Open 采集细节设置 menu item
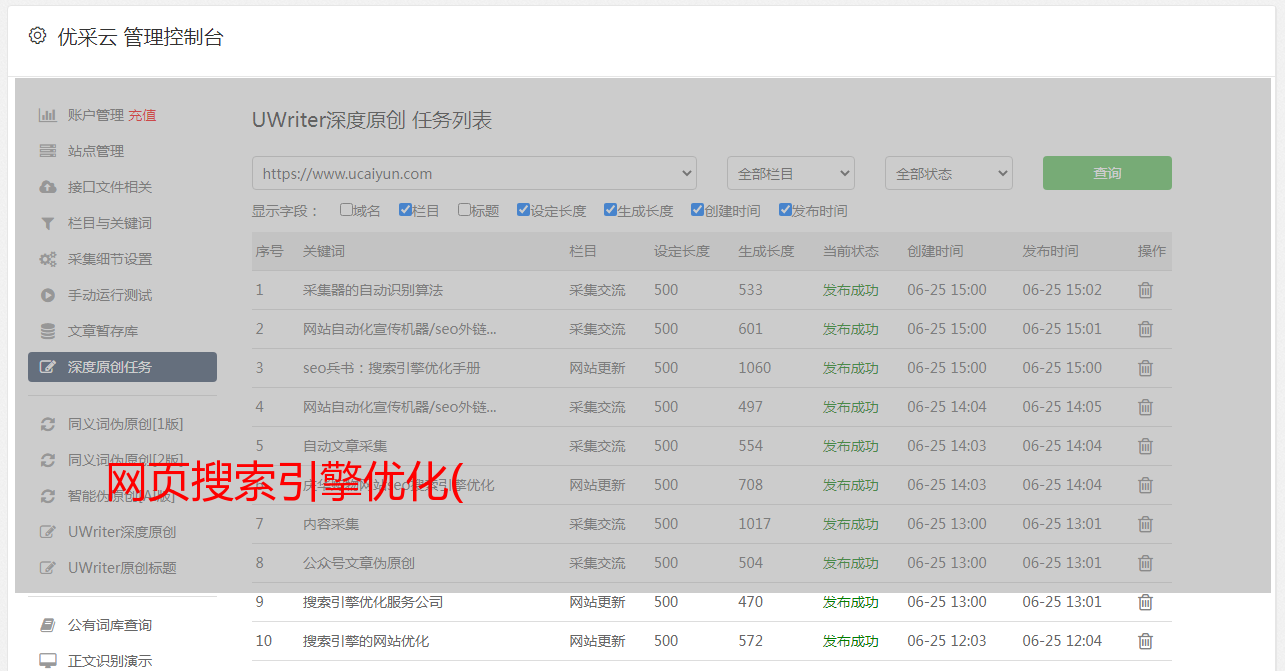The image size is (1285, 671). coord(110,259)
